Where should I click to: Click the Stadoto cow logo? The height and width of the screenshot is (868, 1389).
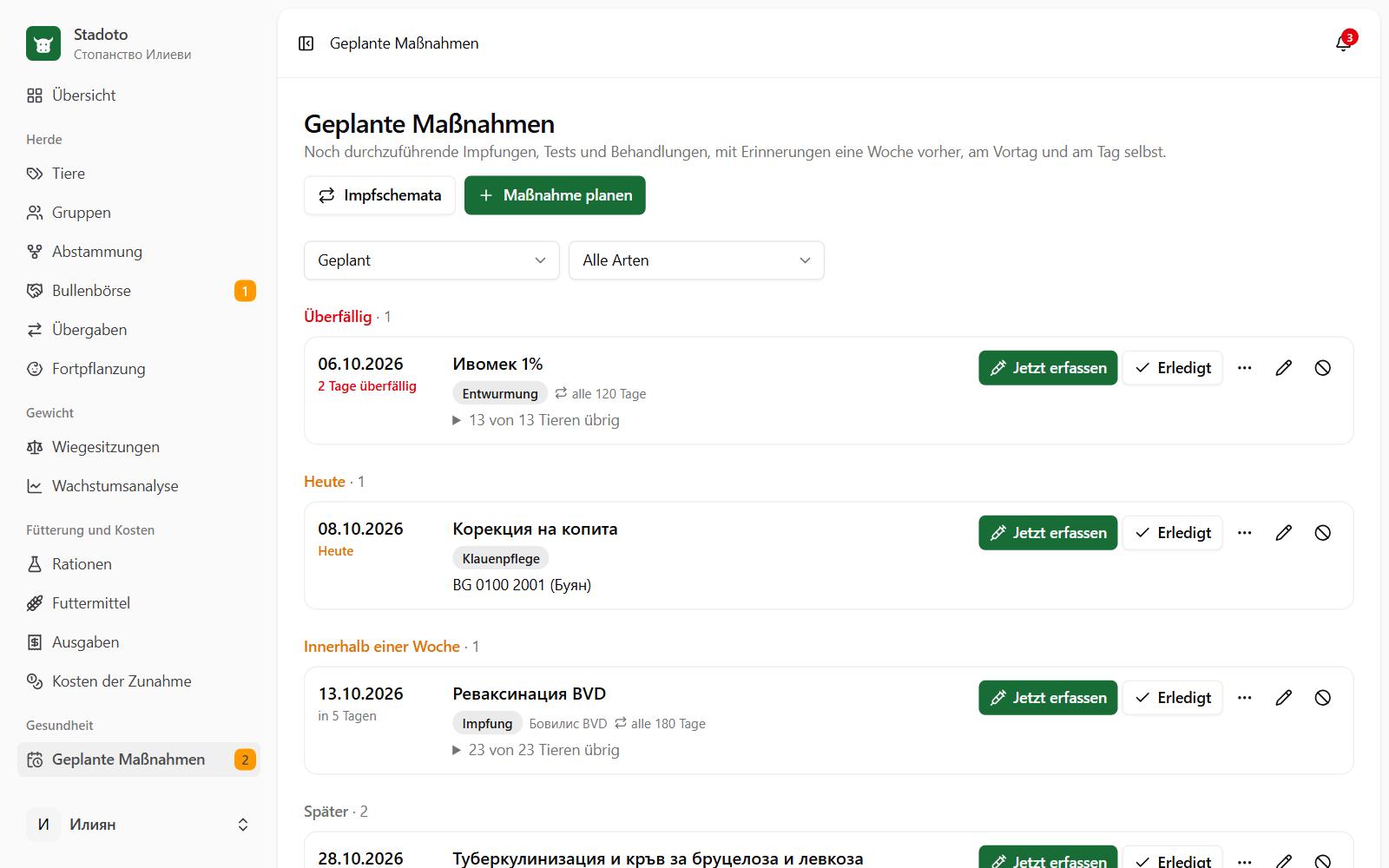pos(43,43)
